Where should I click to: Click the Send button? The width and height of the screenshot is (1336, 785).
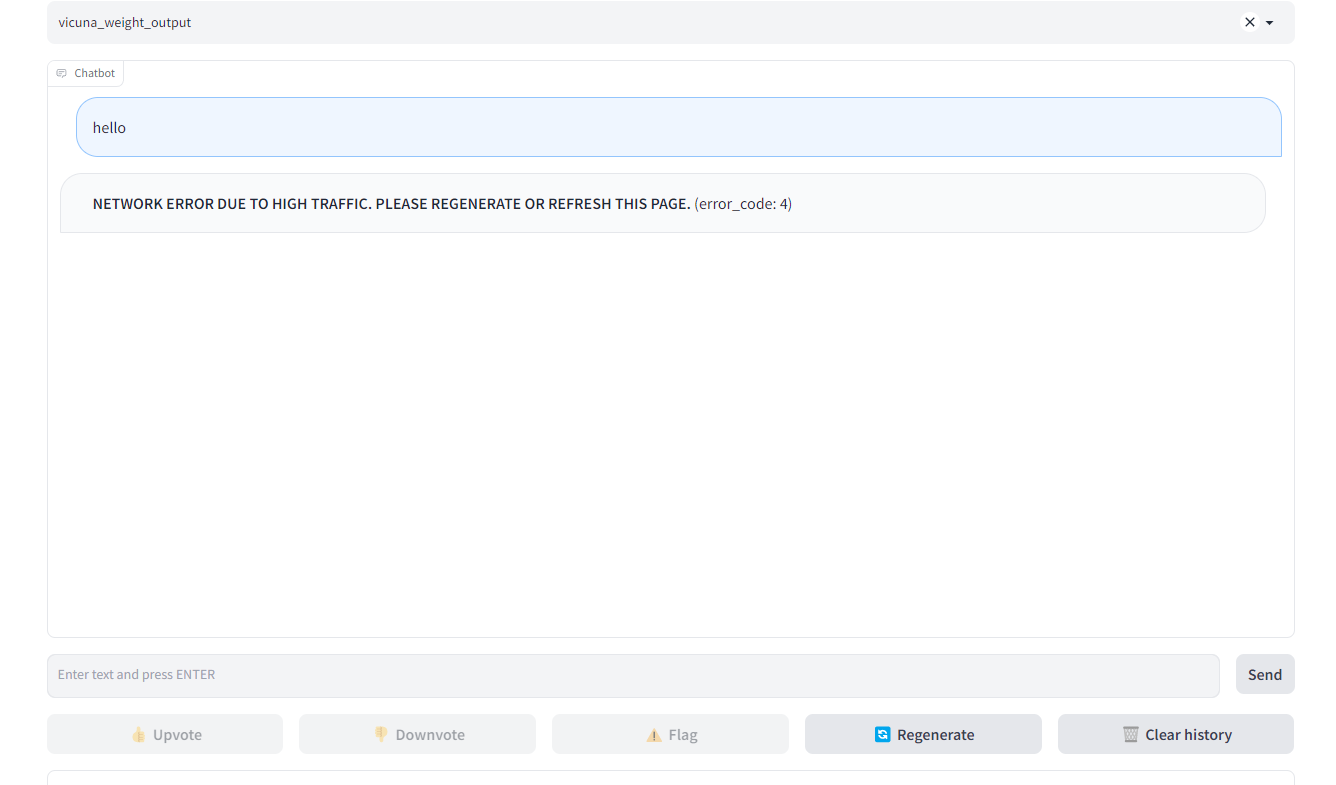point(1265,674)
